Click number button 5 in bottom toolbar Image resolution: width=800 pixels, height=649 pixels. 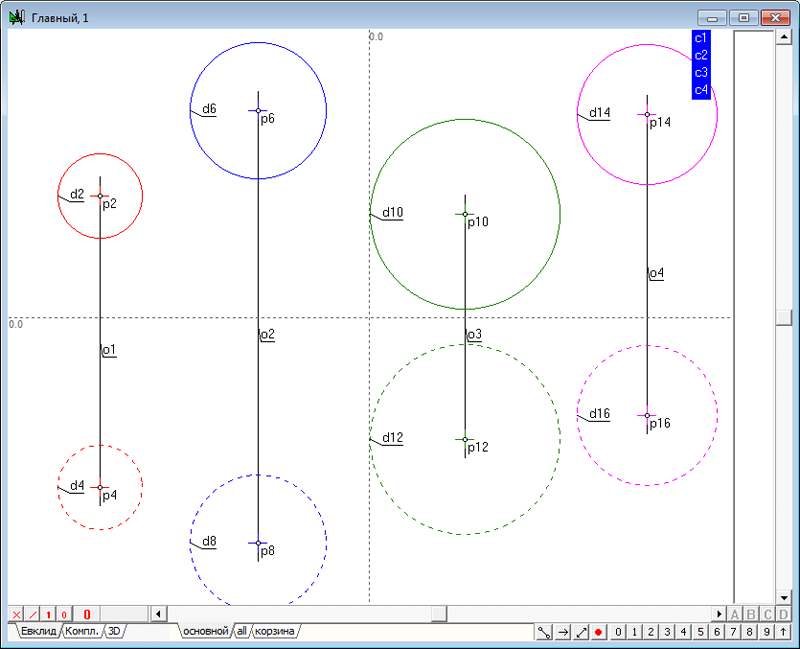[x=701, y=632]
